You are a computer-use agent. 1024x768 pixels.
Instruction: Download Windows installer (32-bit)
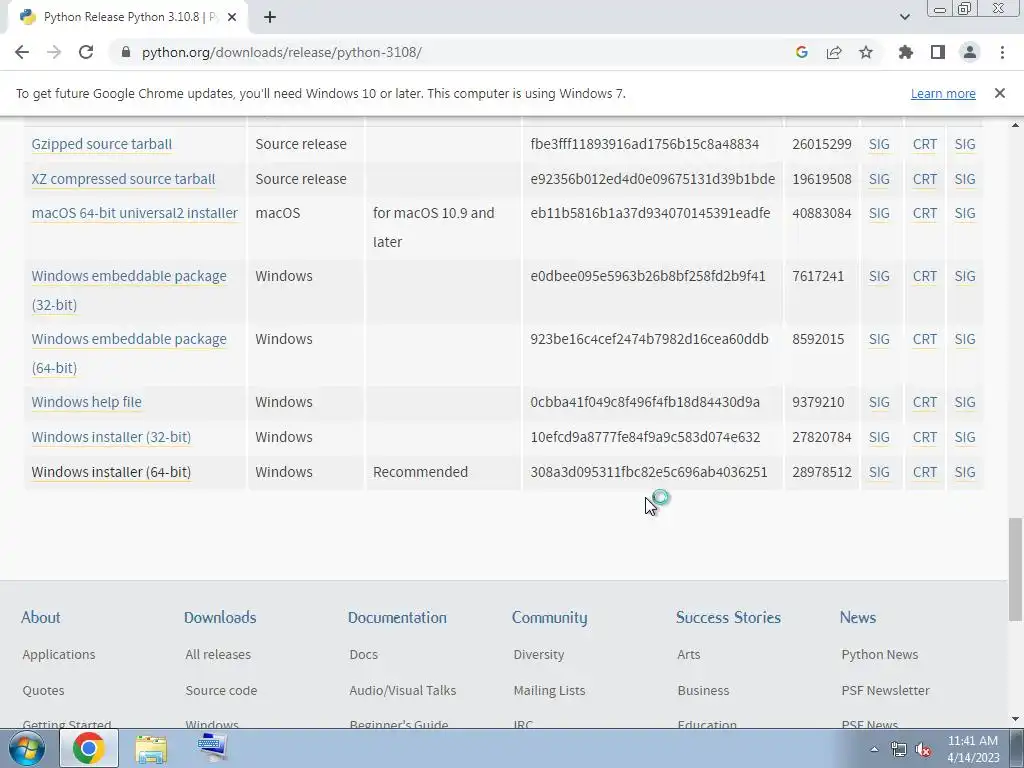[x=111, y=437]
